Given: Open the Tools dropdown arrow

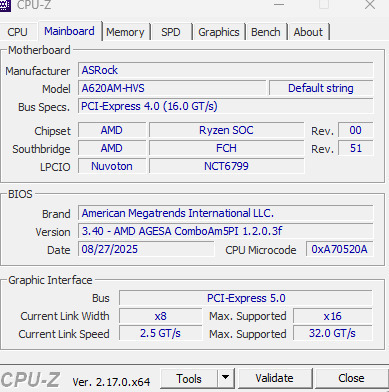Looking at the screenshot, I should tap(226, 378).
